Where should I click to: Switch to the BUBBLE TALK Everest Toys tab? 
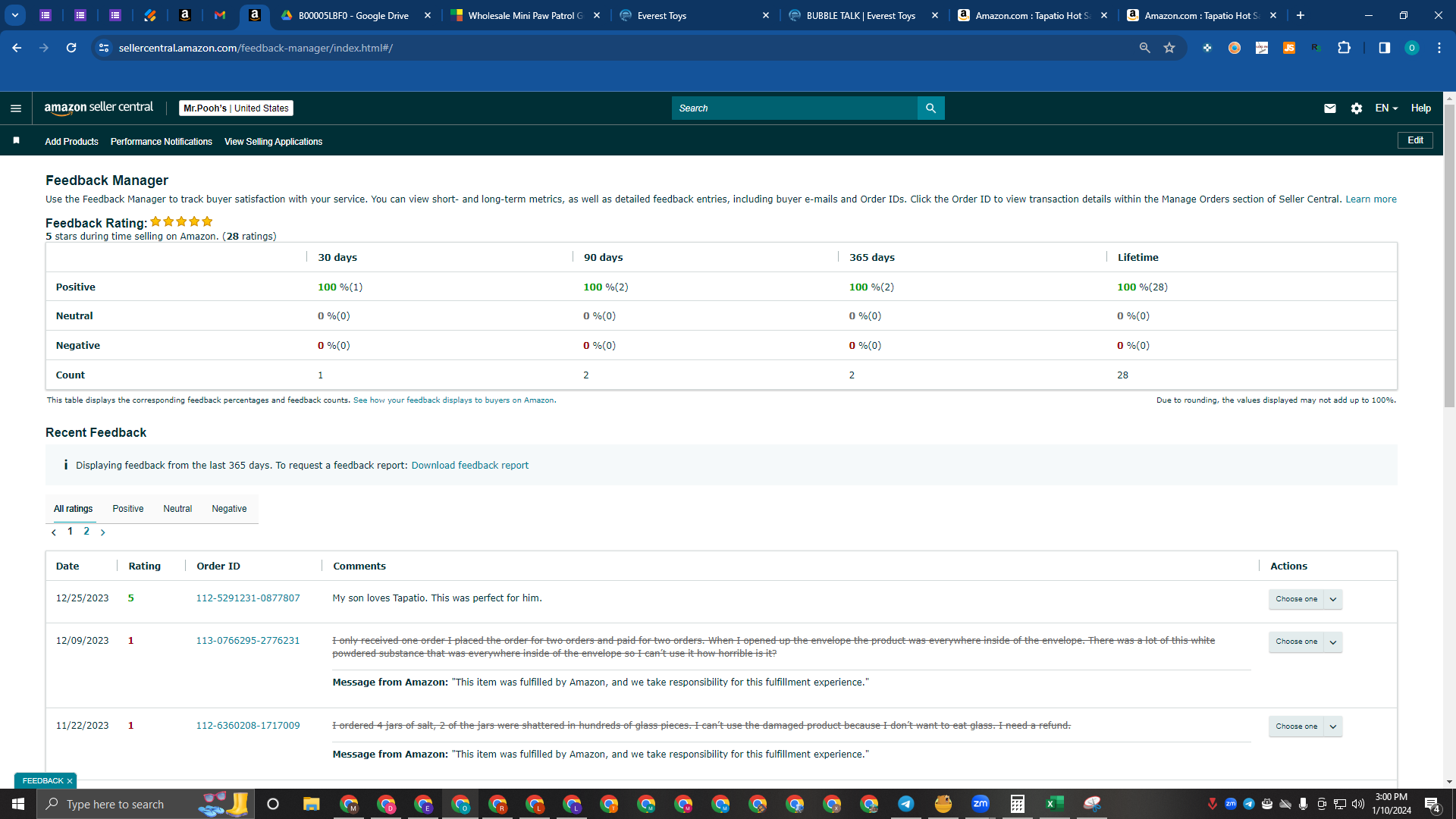pyautogui.click(x=864, y=15)
